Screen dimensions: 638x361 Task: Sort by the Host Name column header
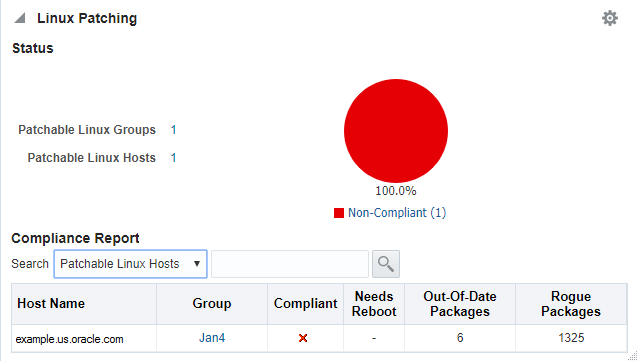(x=84, y=304)
